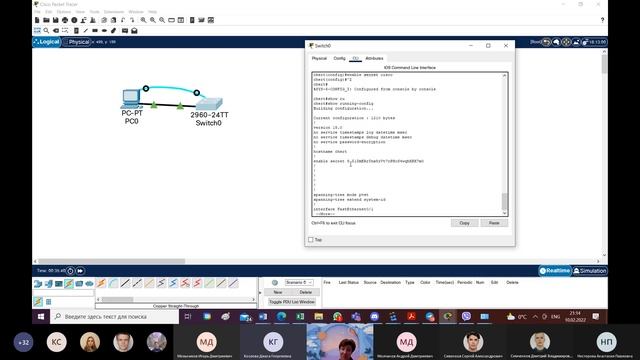Click the cable list horizontal scrollbar

click(x=117, y=299)
